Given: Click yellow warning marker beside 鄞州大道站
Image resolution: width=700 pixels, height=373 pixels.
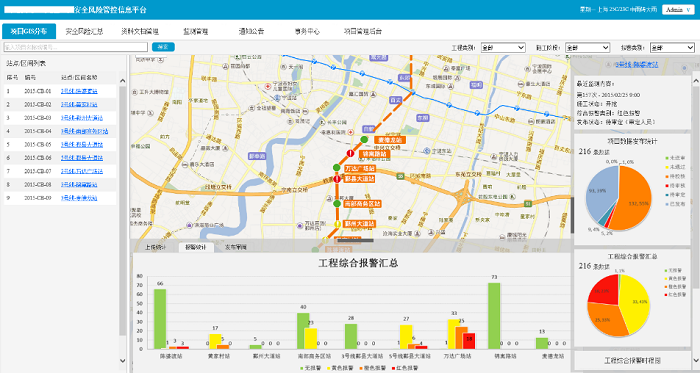Looking at the screenshot, I should [337, 224].
